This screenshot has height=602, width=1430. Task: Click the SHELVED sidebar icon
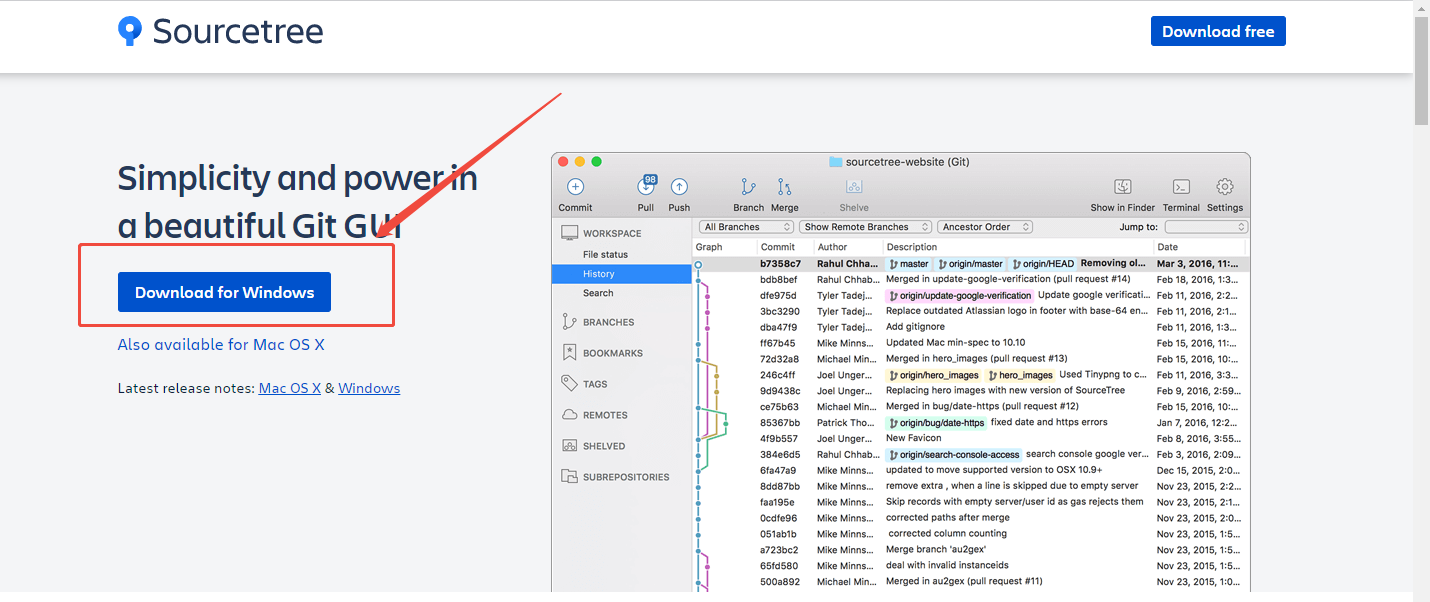point(569,446)
